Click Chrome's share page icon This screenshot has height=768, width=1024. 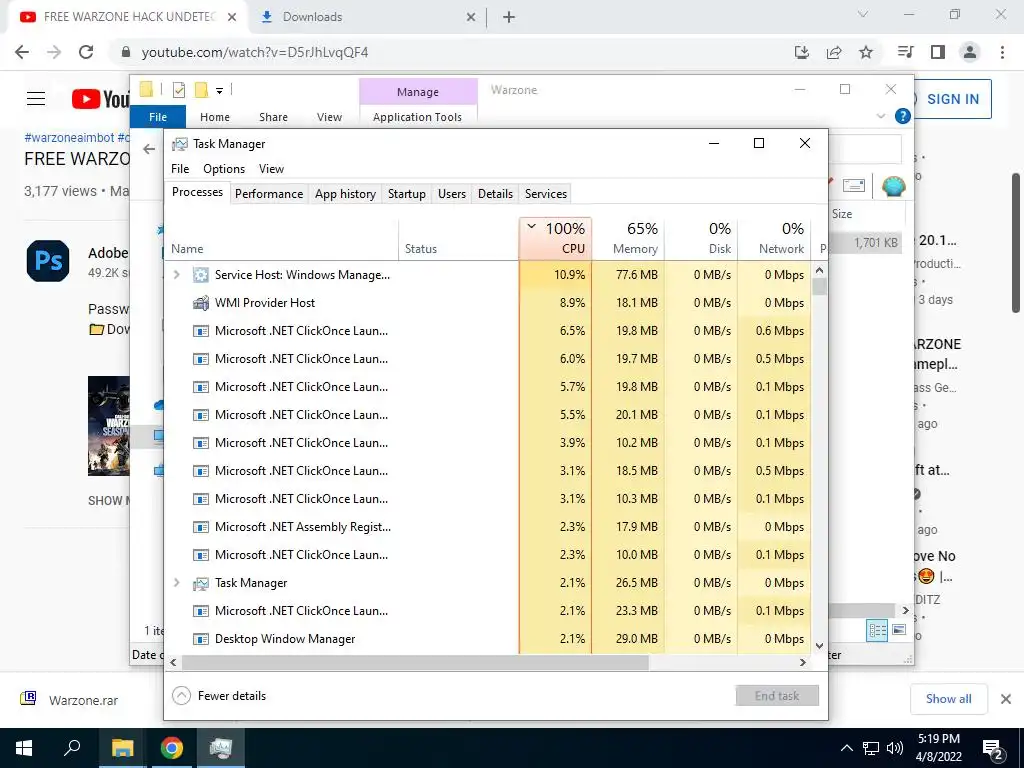(834, 52)
